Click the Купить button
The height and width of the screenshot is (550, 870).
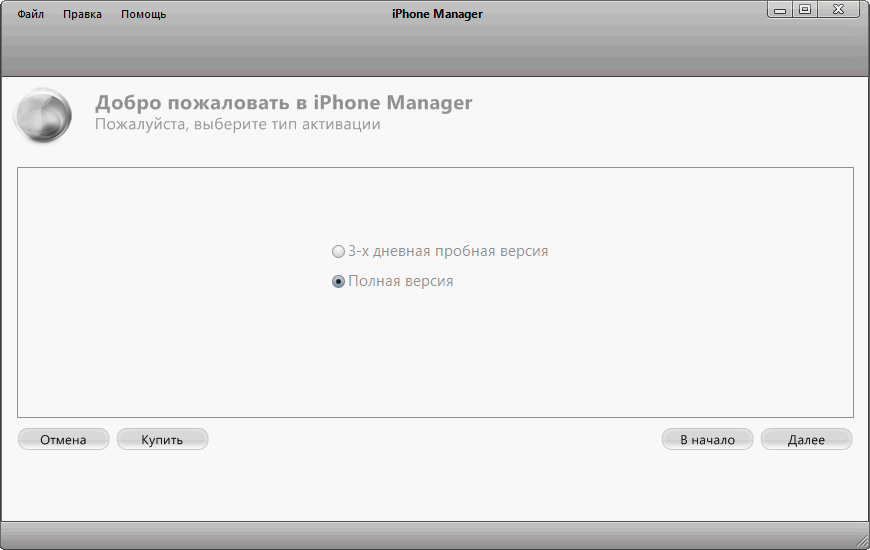click(162, 440)
